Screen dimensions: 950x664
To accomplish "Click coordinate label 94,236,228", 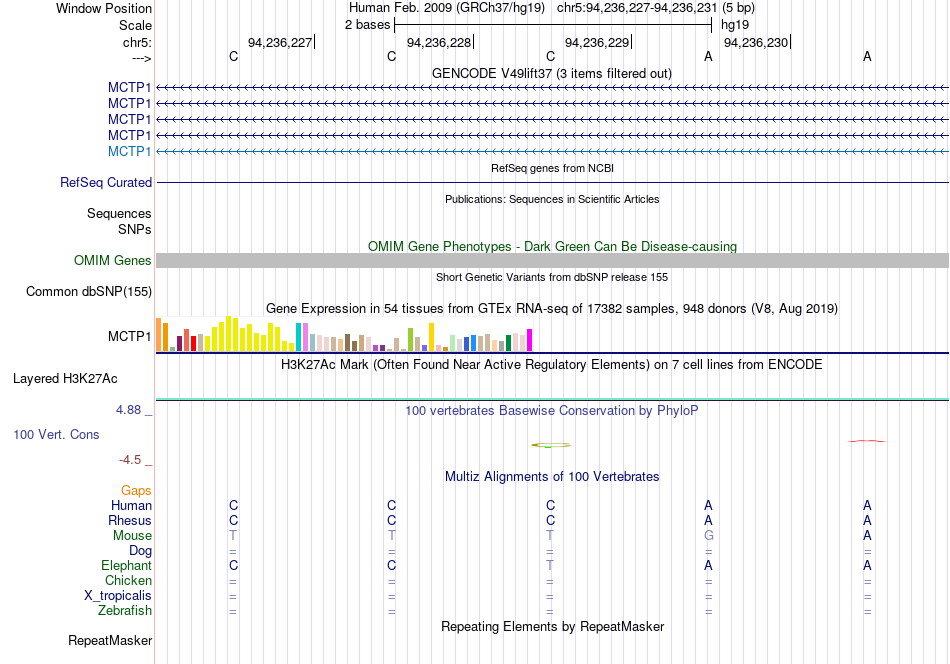I will (439, 42).
